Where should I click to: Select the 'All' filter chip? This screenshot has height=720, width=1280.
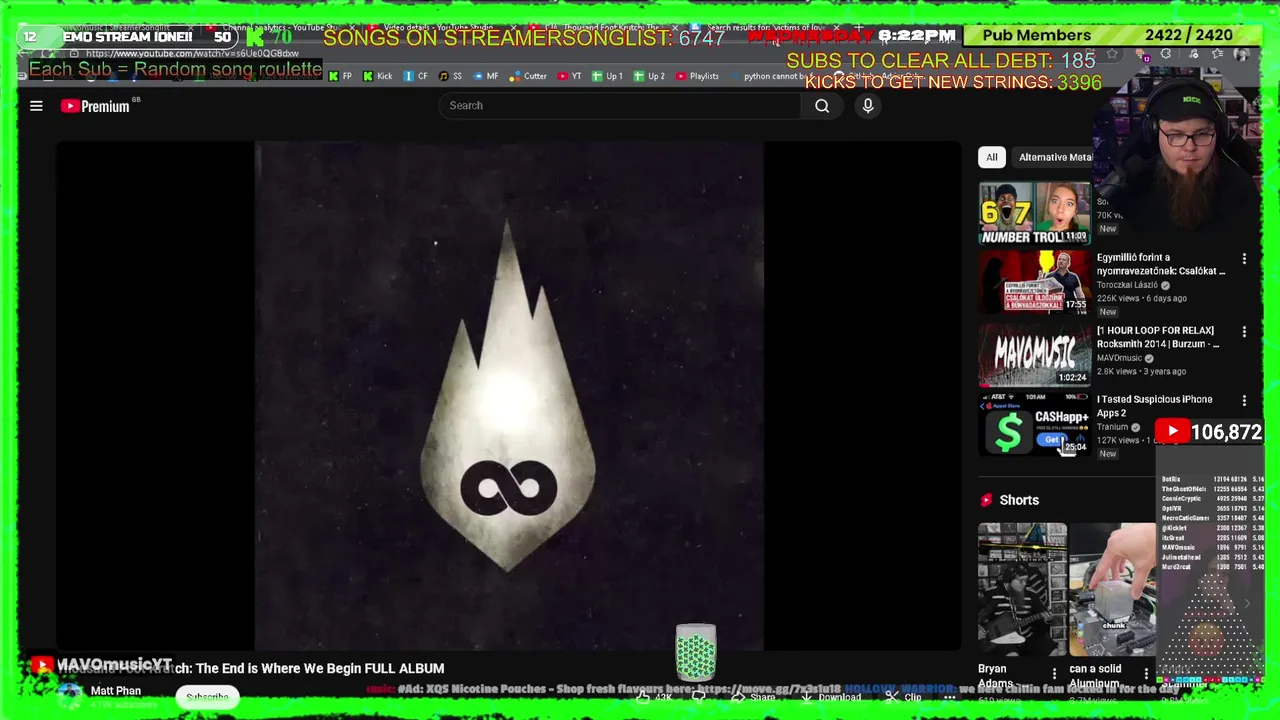[x=991, y=157]
